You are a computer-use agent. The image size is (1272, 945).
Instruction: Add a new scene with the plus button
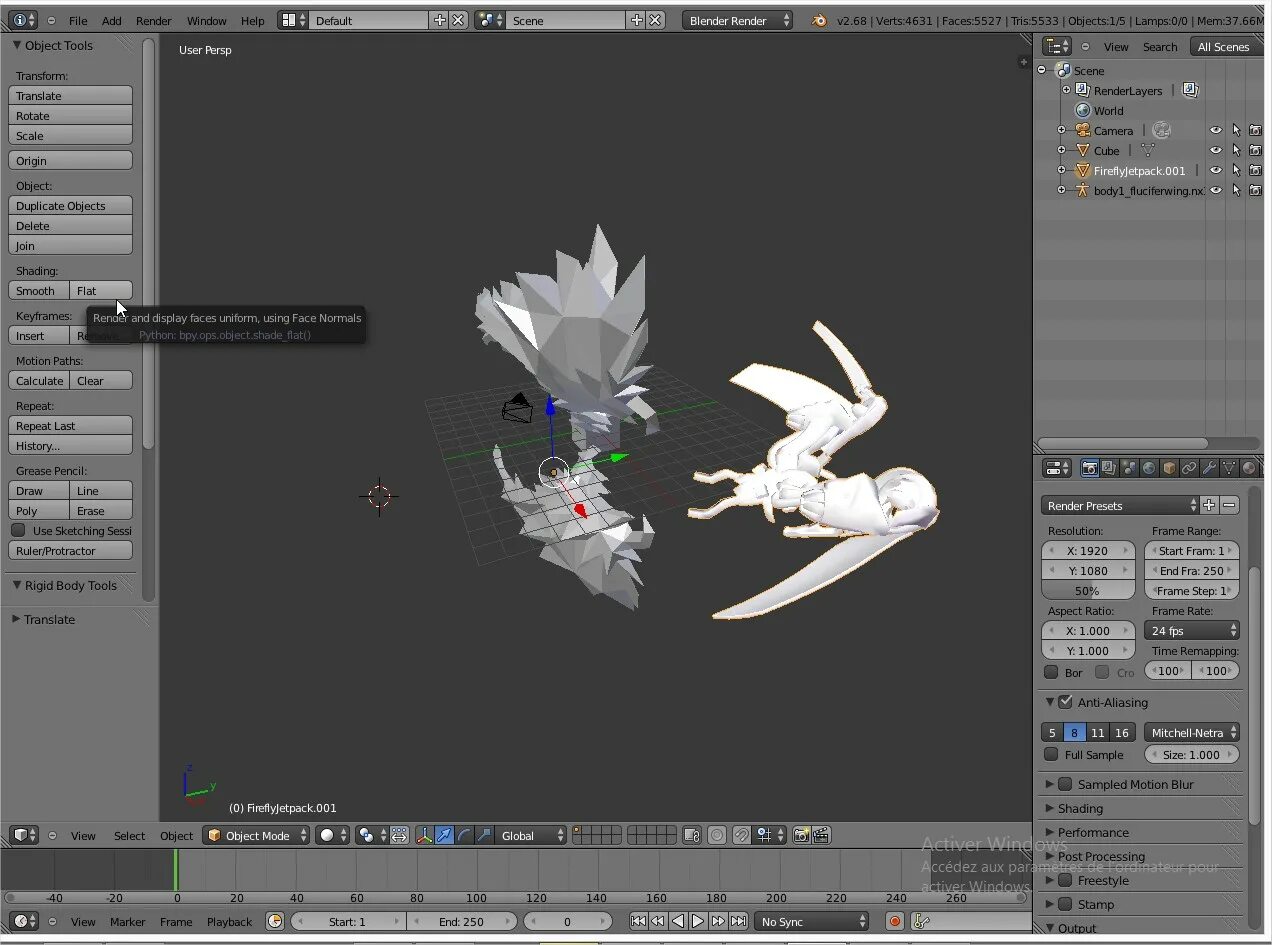636,20
